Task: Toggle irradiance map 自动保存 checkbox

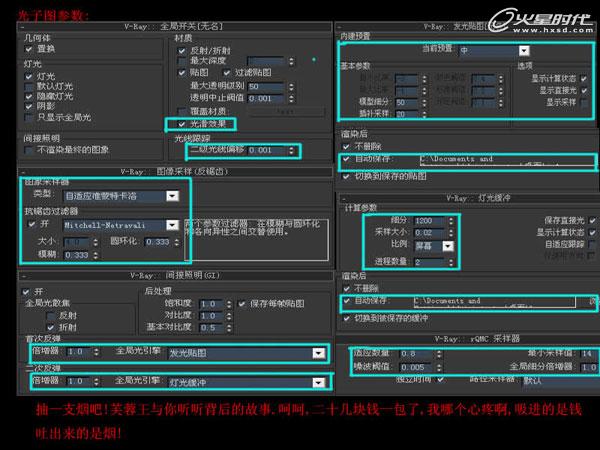Action: point(346,158)
